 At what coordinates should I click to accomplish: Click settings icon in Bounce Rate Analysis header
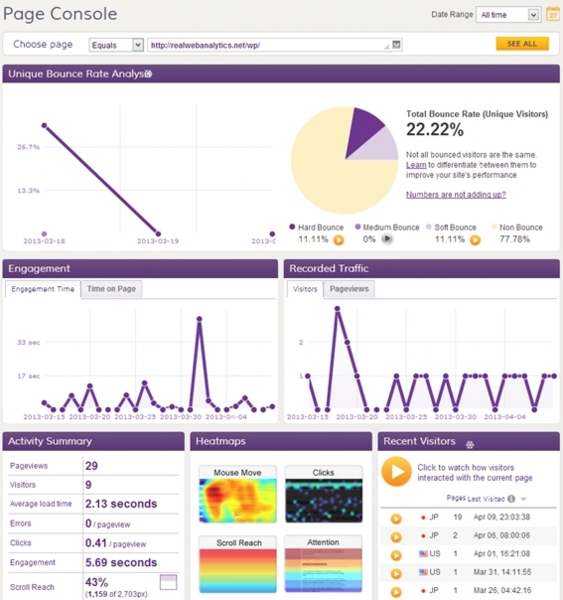pos(149,73)
